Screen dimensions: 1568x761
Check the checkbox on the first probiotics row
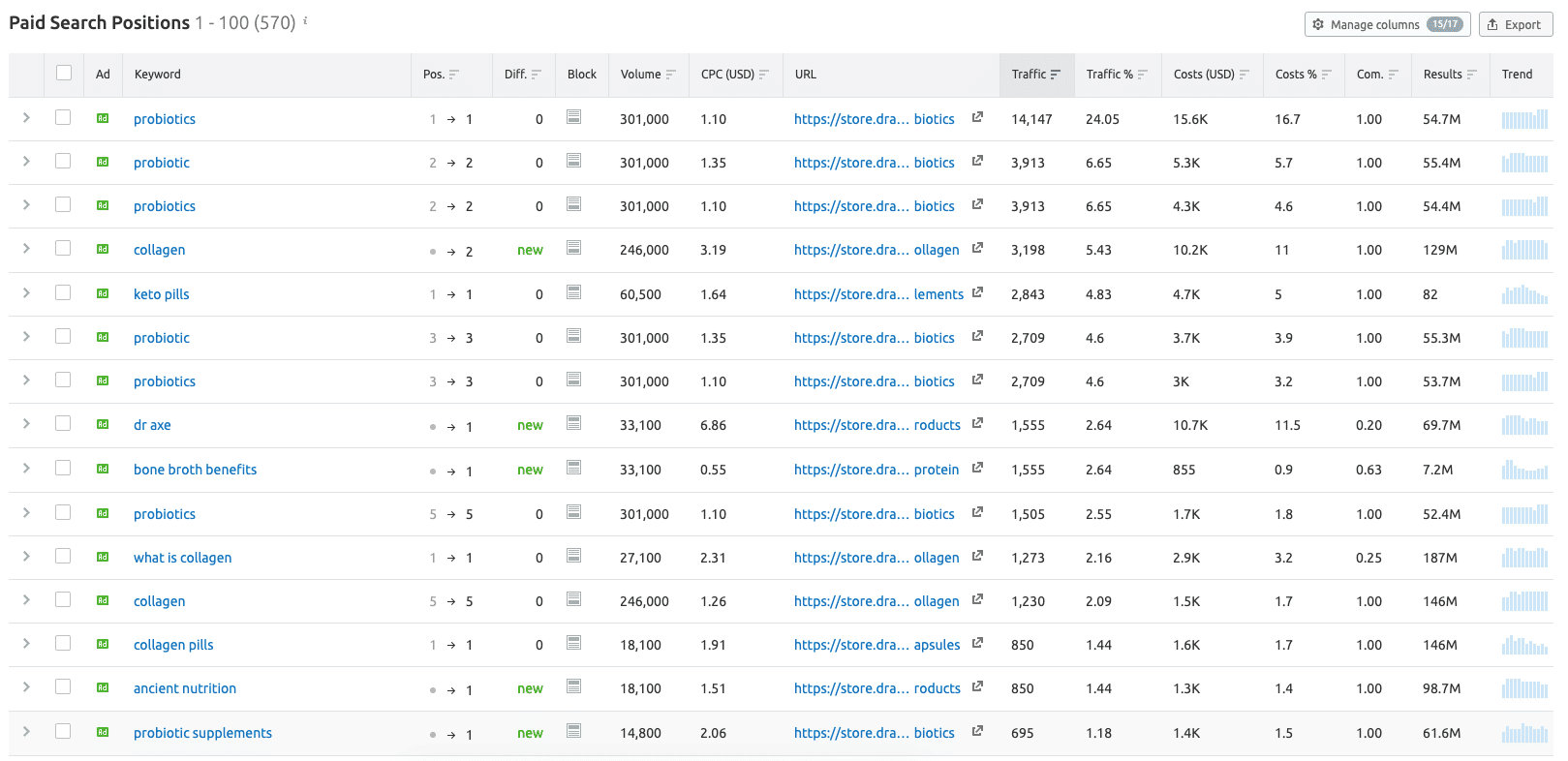pos(63,117)
